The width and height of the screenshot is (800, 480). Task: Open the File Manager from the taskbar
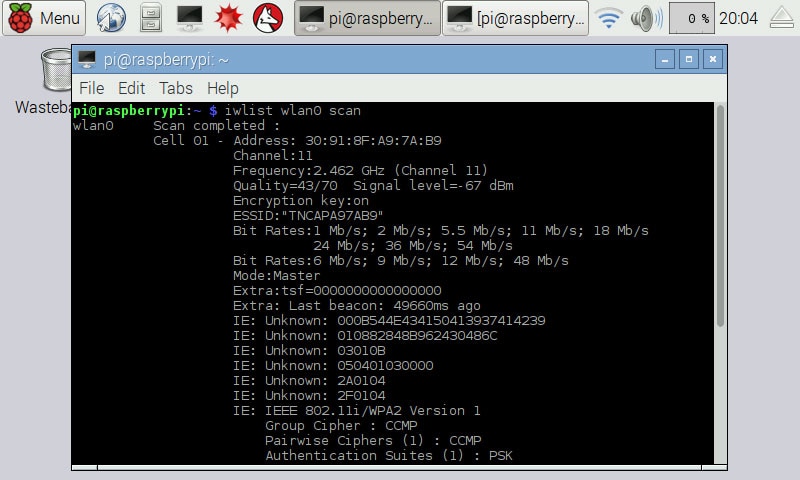(149, 18)
